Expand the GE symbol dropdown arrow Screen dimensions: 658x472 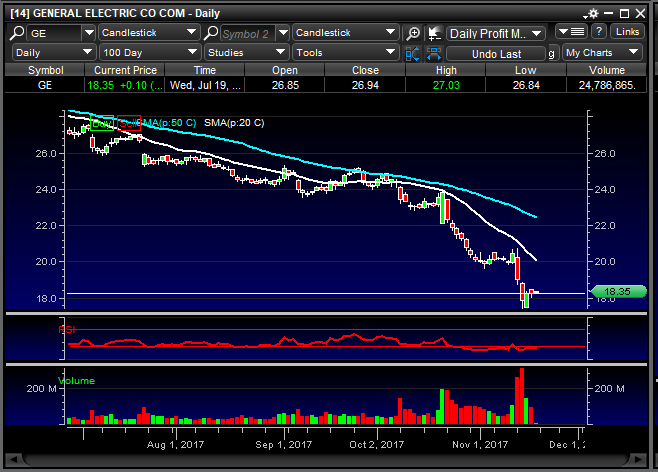[89, 33]
